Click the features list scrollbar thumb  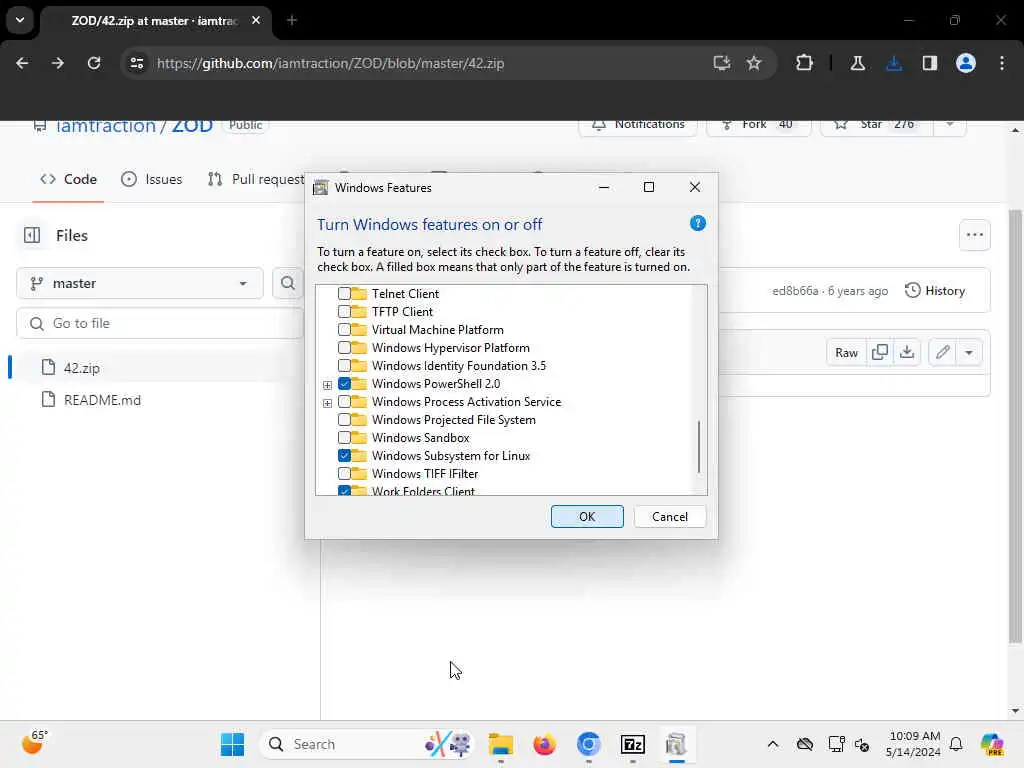(699, 447)
